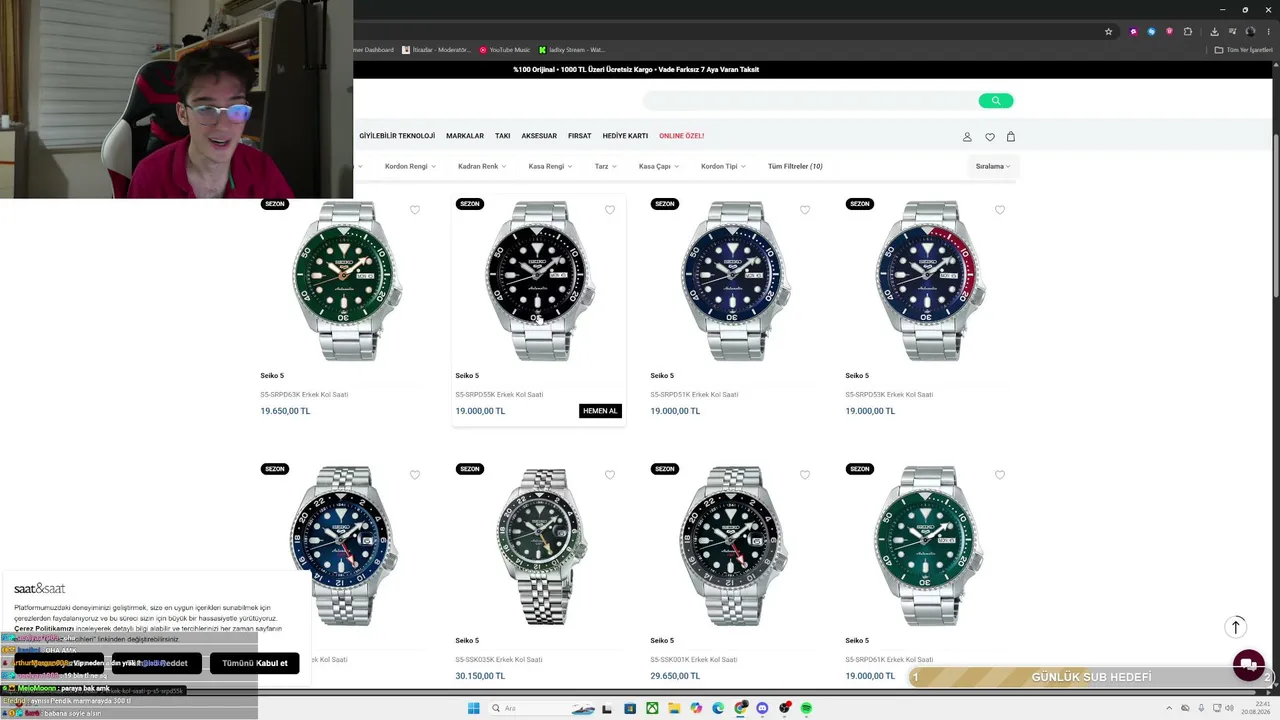The width and height of the screenshot is (1280, 720).
Task: Open File Explorer from the taskbar
Action: [x=674, y=708]
